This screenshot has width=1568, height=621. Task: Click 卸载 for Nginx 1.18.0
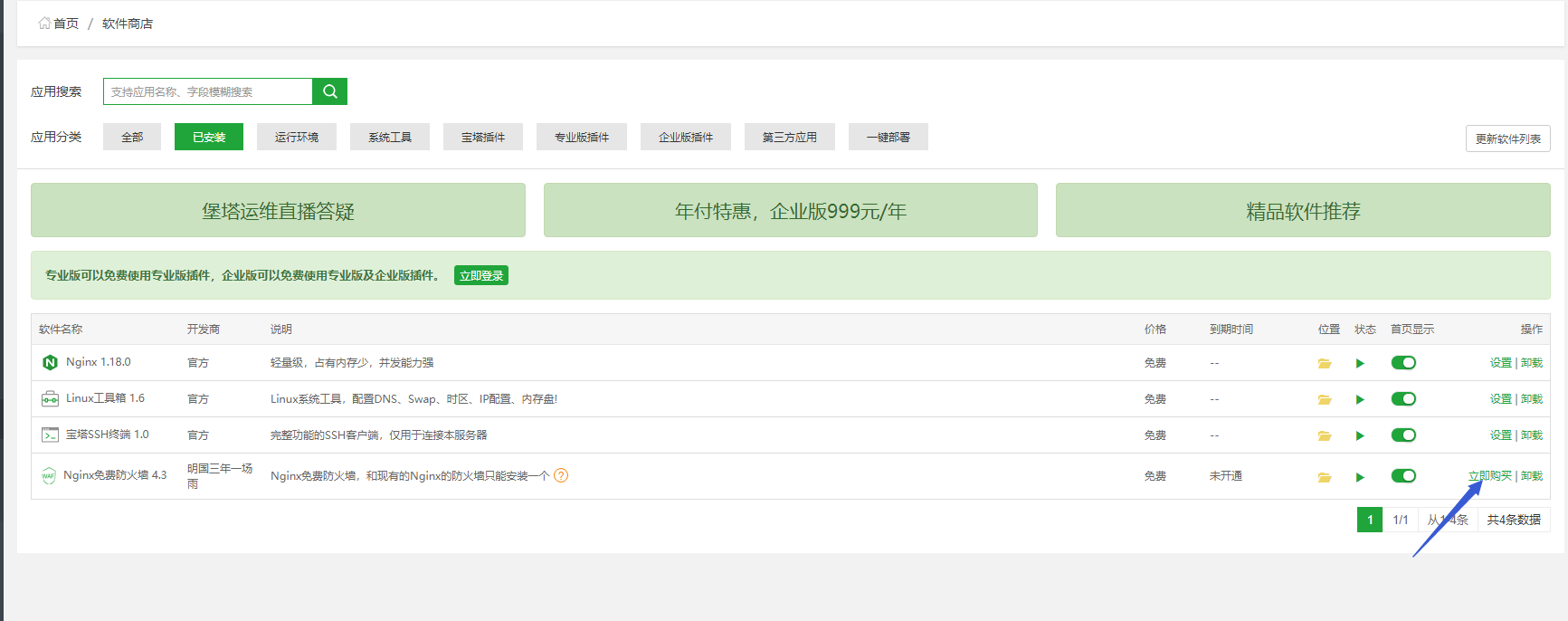tap(1532, 363)
